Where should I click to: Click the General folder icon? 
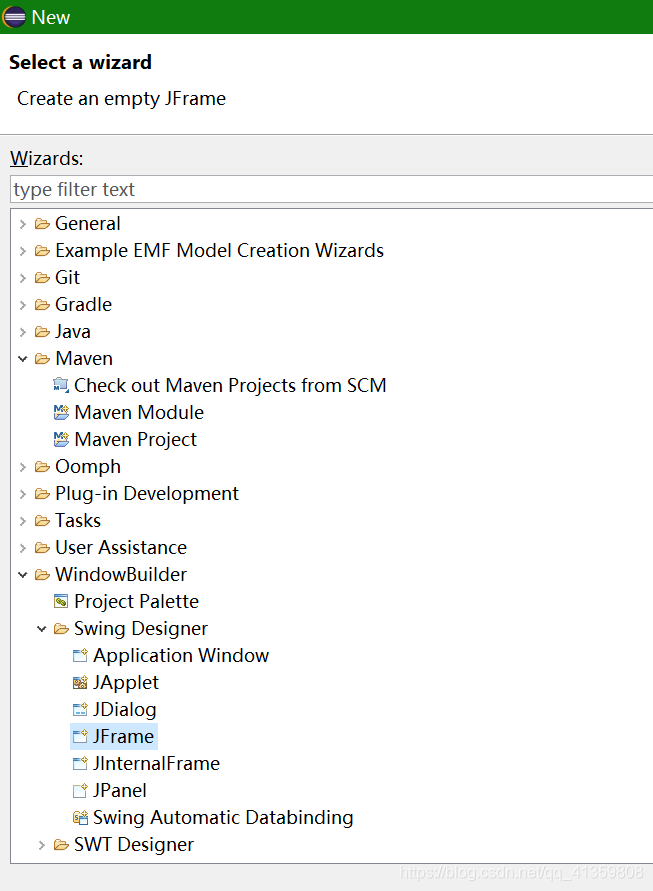(x=42, y=224)
